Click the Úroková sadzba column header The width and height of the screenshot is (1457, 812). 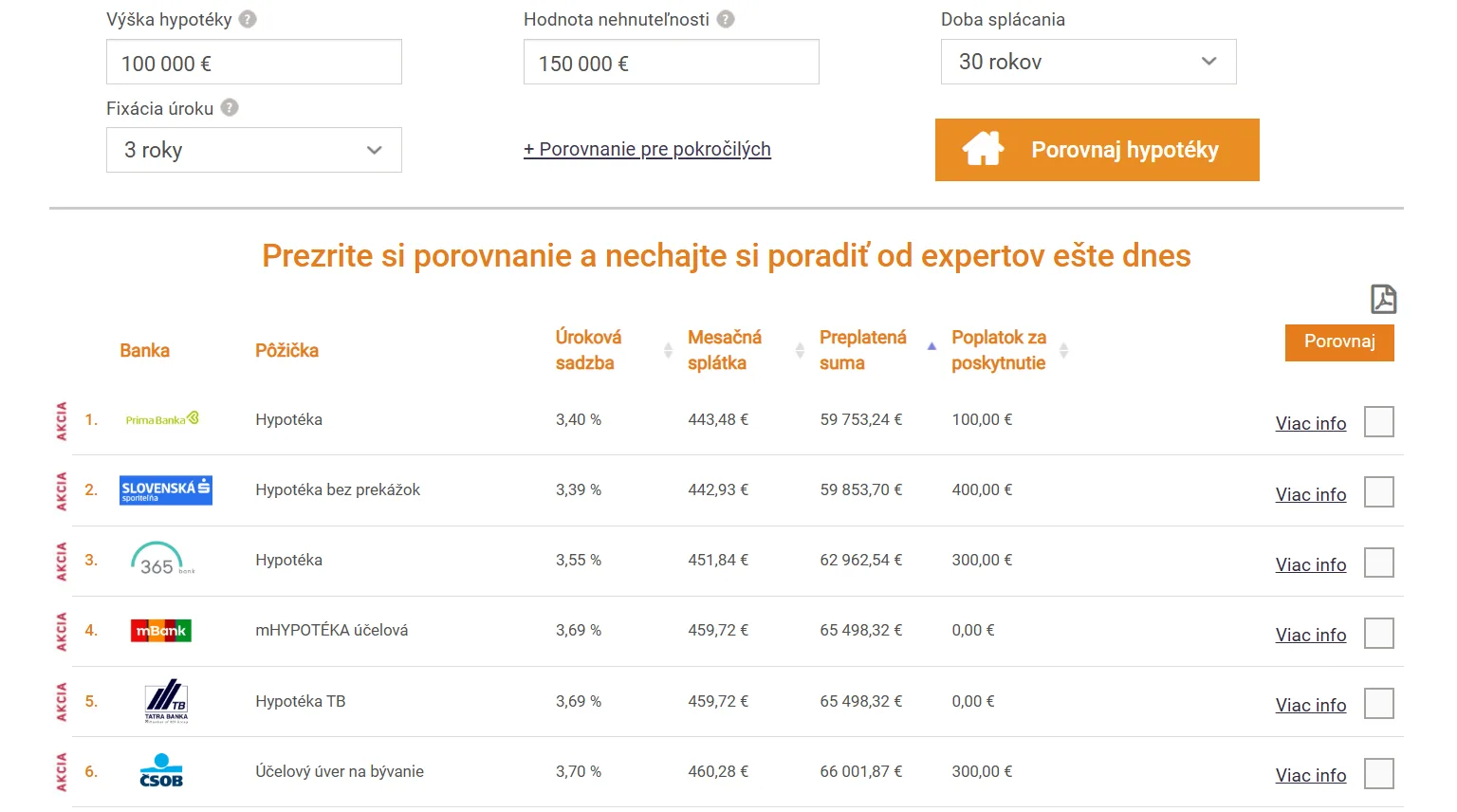coord(589,350)
